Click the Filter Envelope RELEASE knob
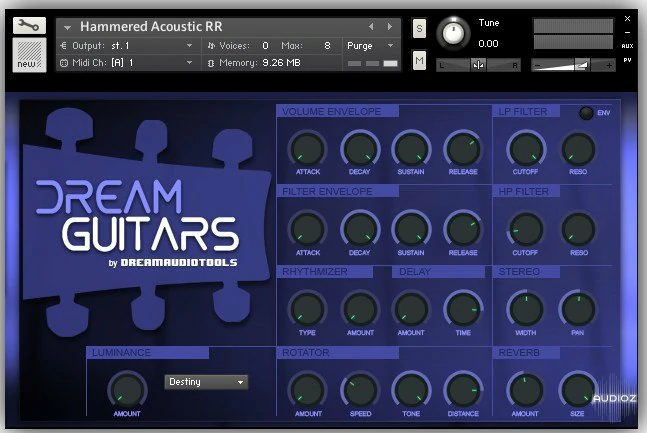This screenshot has width=647, height=433. pyautogui.click(x=463, y=230)
